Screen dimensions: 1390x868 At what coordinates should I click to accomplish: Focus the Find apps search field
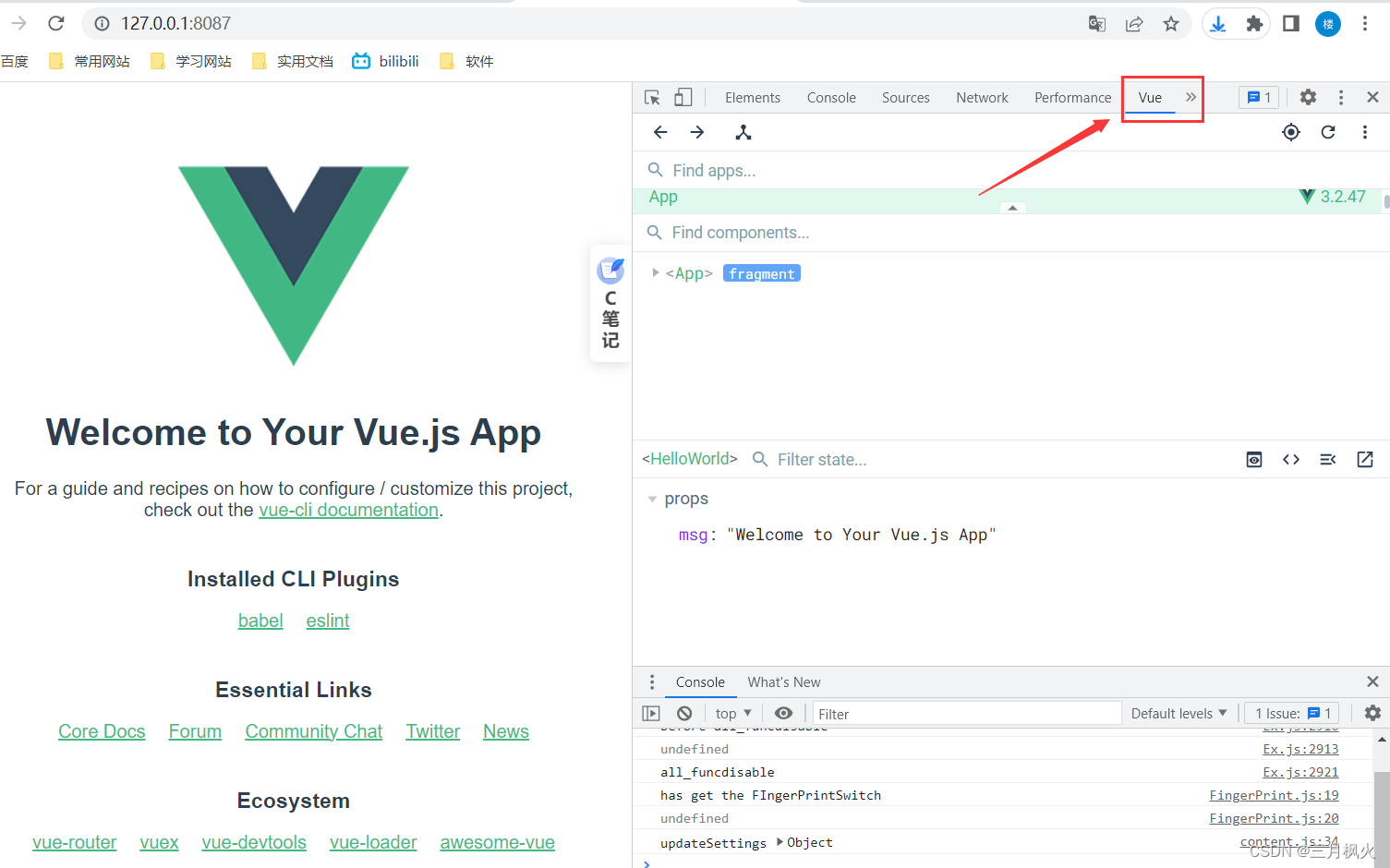click(1011, 171)
